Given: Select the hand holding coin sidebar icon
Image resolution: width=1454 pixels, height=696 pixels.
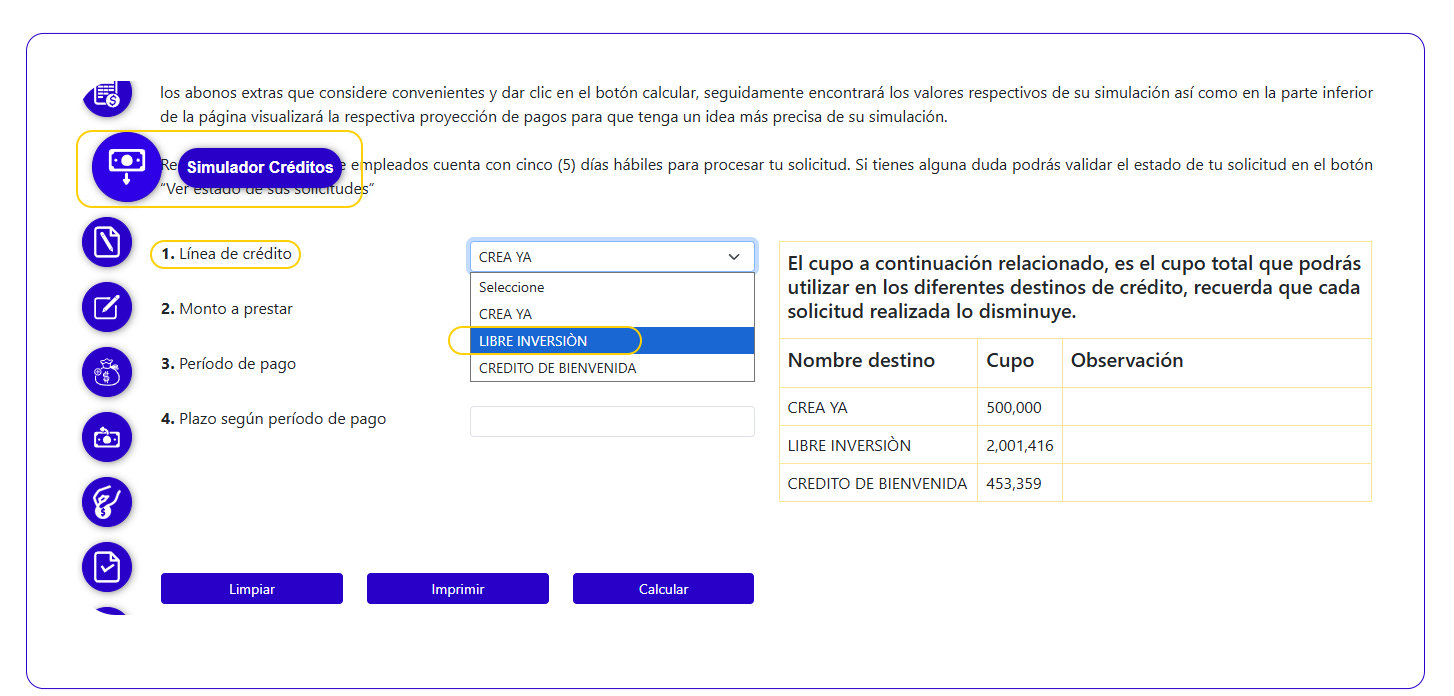Looking at the screenshot, I should tap(107, 502).
